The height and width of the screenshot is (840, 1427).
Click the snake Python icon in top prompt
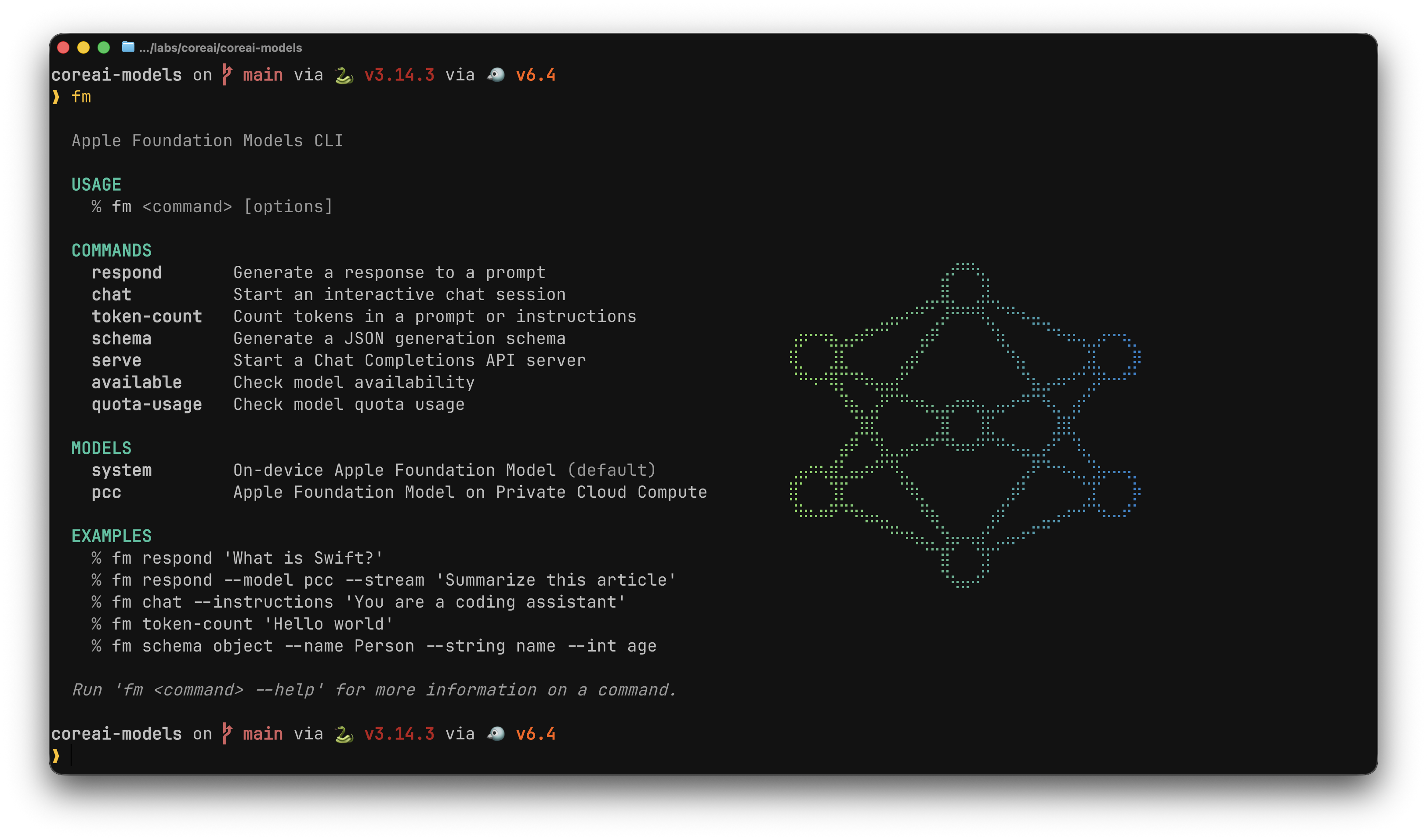click(x=344, y=75)
